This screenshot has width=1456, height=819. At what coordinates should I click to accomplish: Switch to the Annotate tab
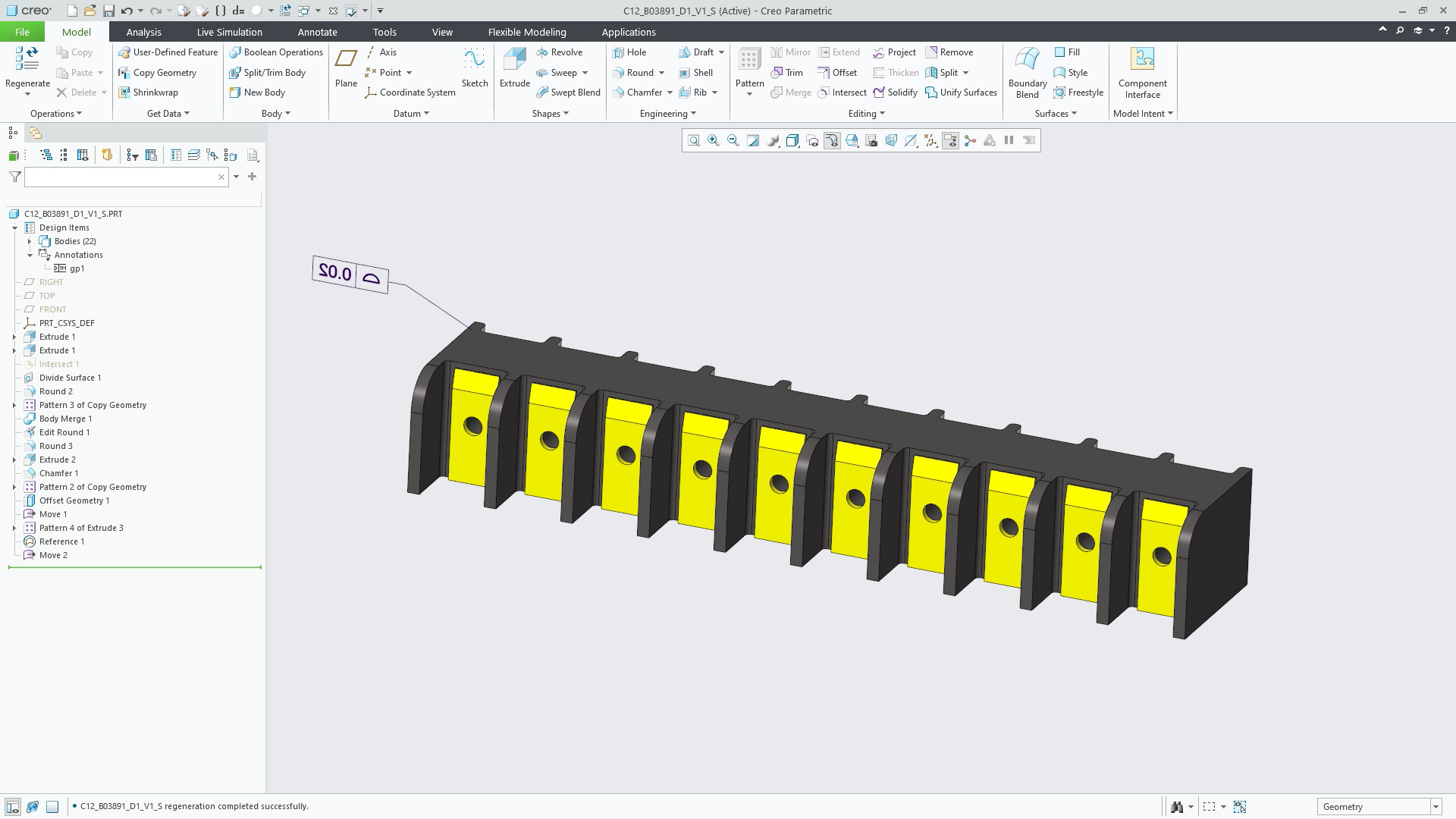317,32
